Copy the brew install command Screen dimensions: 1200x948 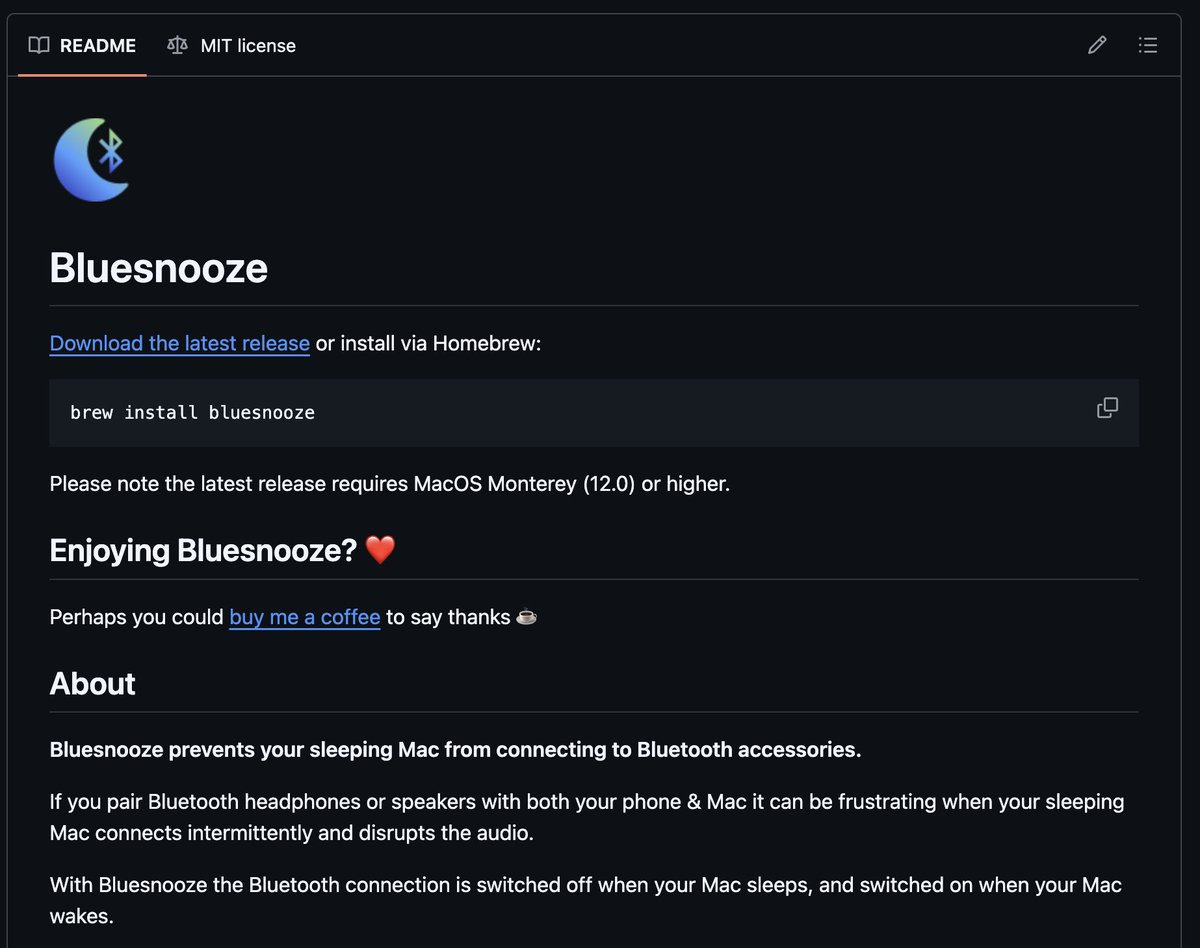click(1107, 408)
